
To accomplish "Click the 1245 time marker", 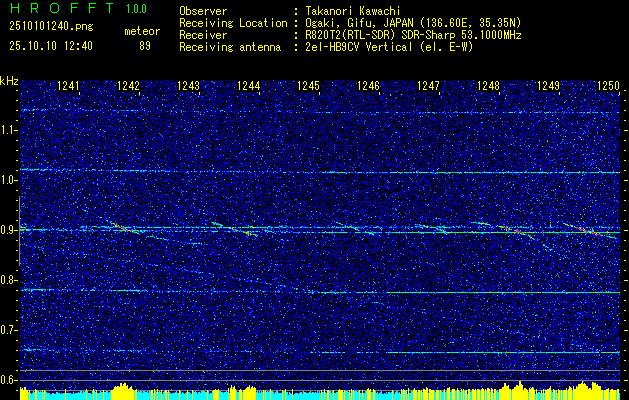I will pos(308,85).
